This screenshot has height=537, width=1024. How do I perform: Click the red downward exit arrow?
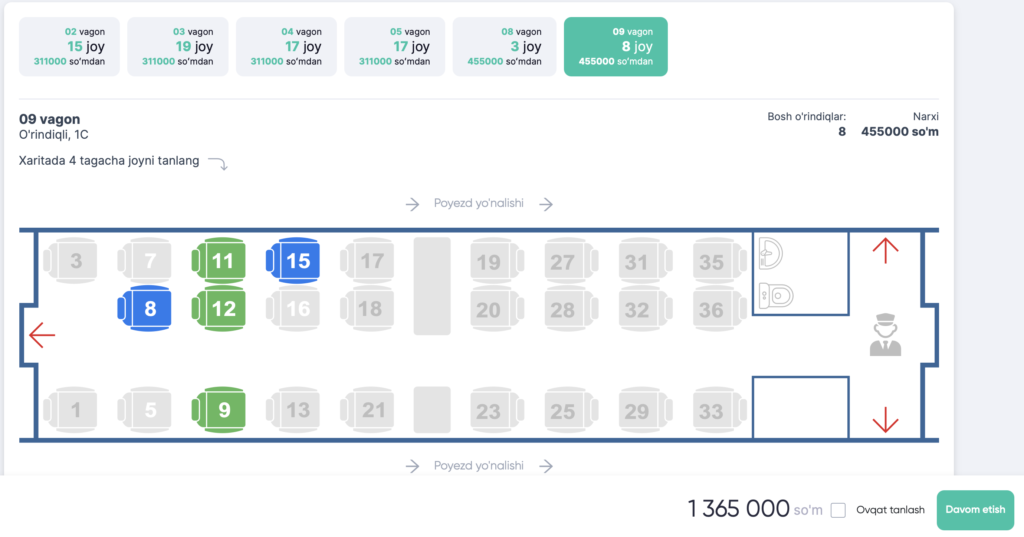[x=886, y=419]
